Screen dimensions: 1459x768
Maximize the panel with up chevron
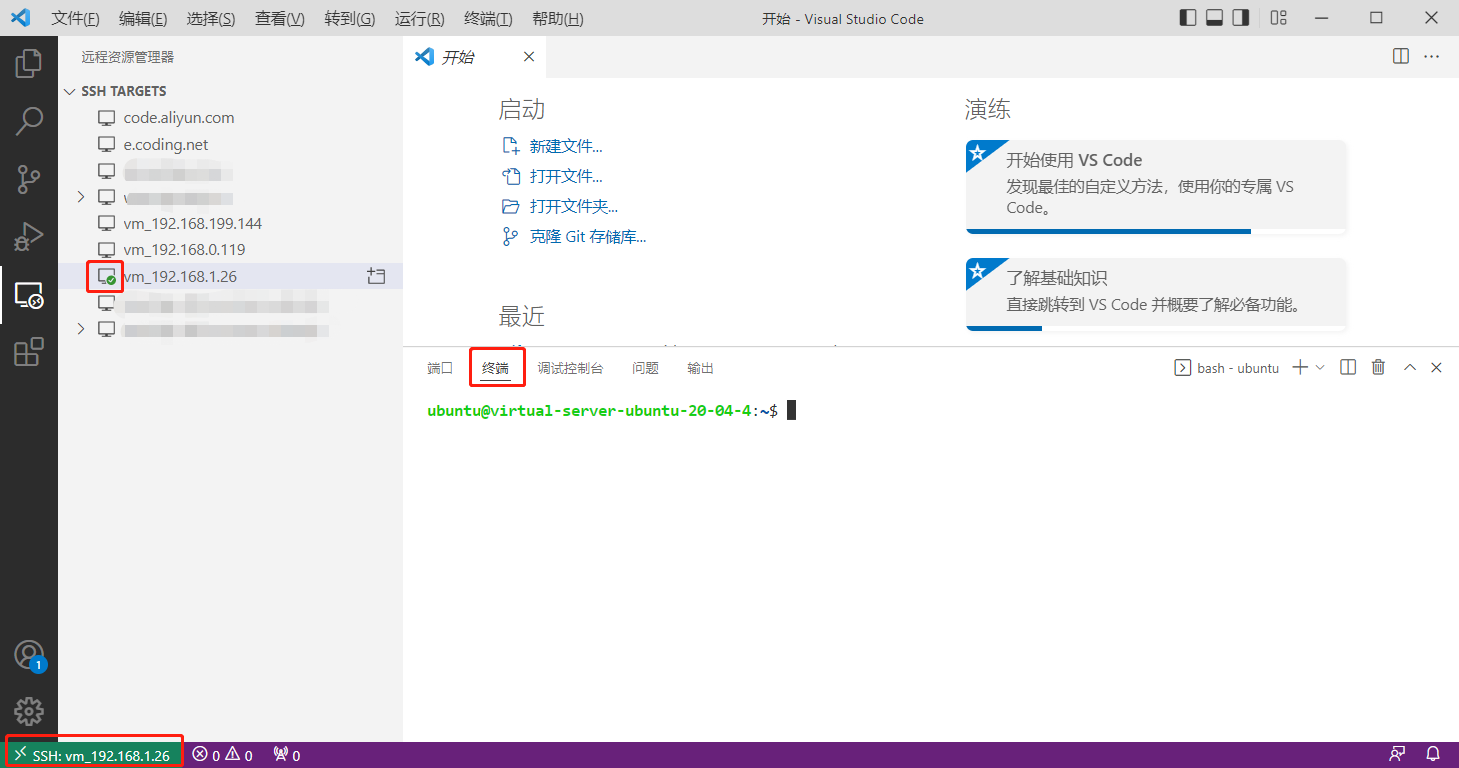click(x=1410, y=367)
